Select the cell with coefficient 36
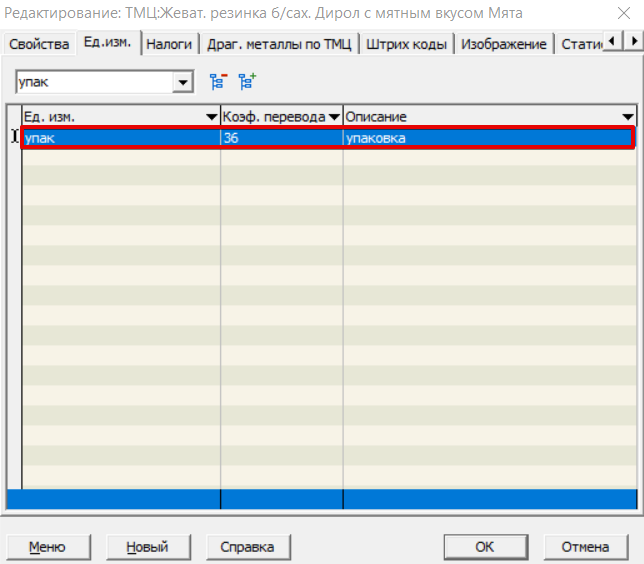 [281, 138]
